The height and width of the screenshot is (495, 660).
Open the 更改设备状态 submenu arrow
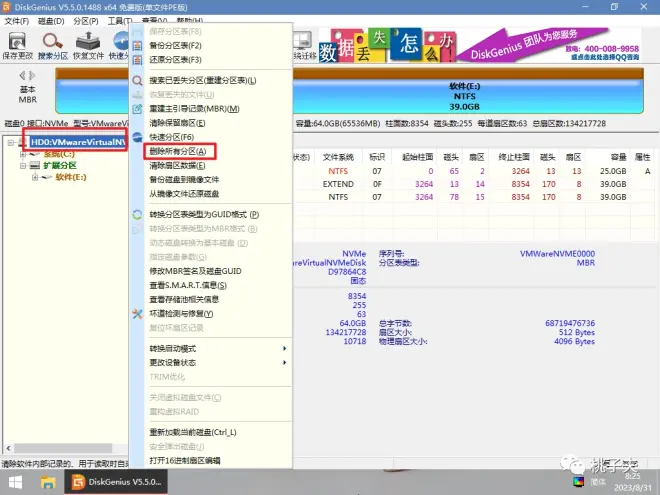tap(285, 362)
